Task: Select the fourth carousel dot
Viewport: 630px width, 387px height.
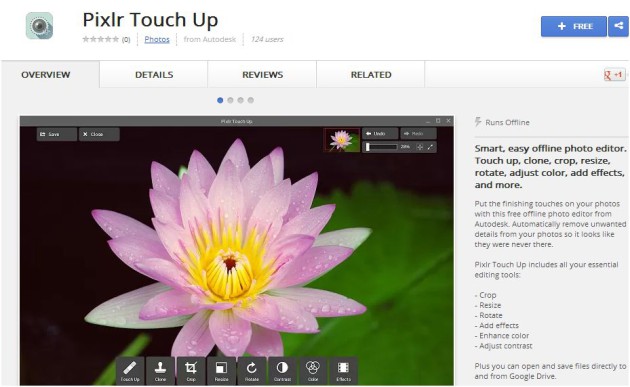Action: click(251, 100)
